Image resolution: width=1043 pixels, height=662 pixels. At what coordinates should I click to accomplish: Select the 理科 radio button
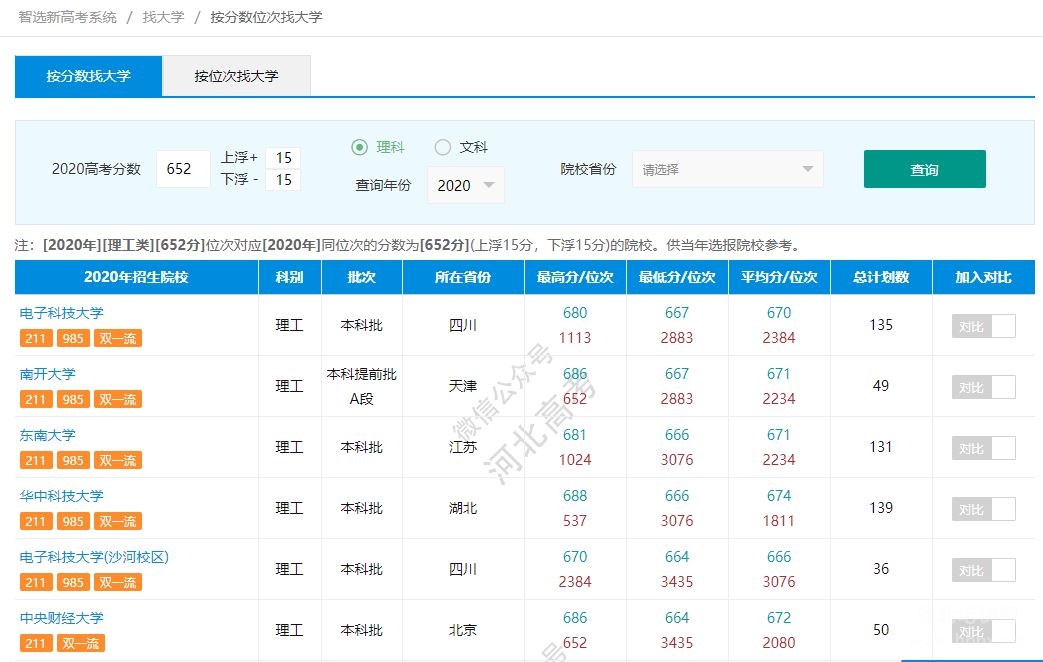coord(359,147)
